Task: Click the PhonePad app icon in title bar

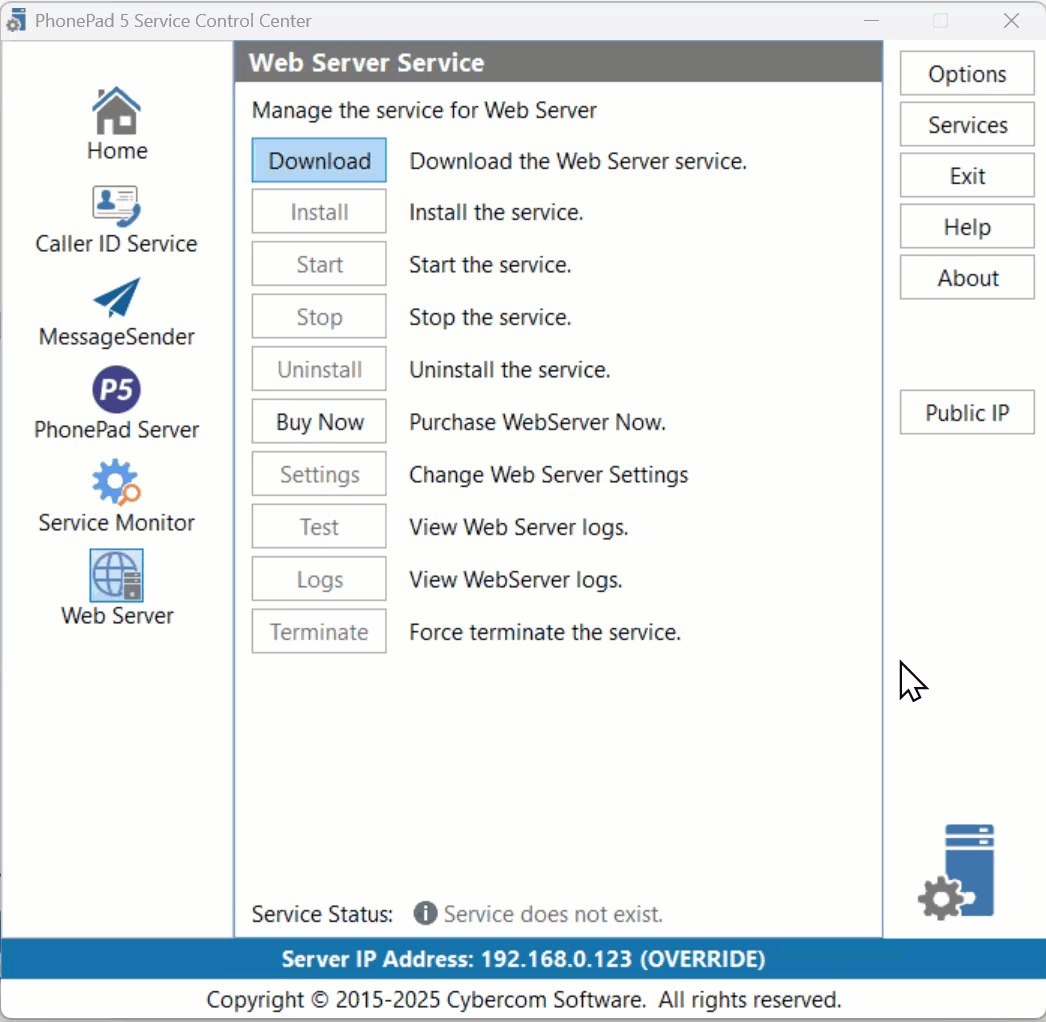Action: [16, 21]
